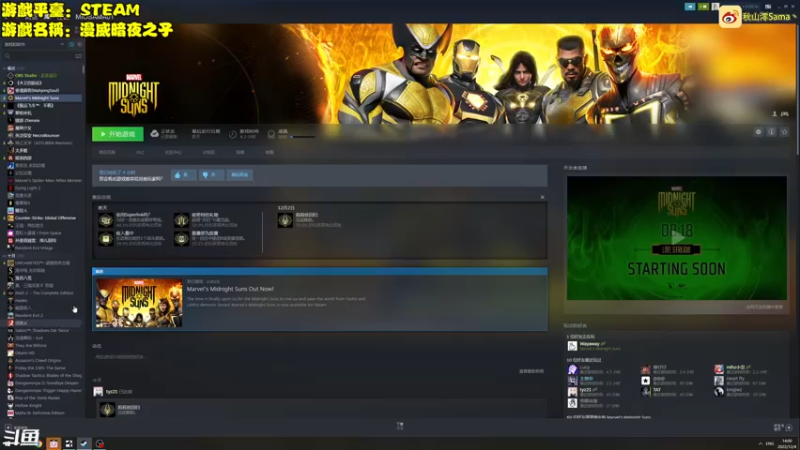Click the green Play game button

click(x=118, y=134)
